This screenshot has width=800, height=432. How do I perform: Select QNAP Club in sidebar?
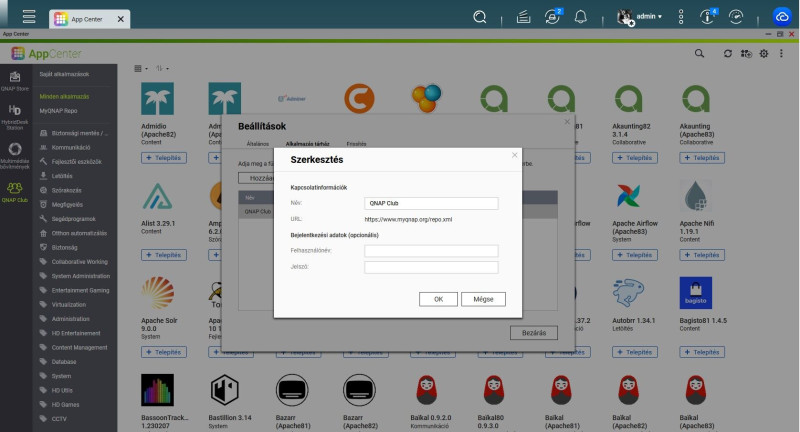[x=15, y=192]
